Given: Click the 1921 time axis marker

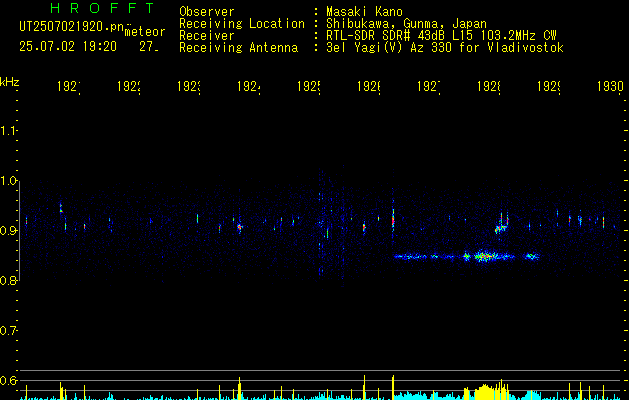Looking at the screenshot, I should tap(69, 86).
